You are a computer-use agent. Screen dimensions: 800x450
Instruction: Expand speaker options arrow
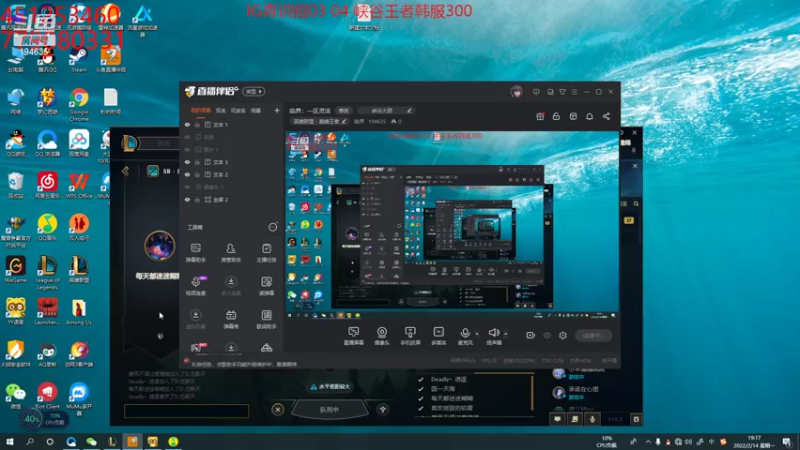[506, 334]
